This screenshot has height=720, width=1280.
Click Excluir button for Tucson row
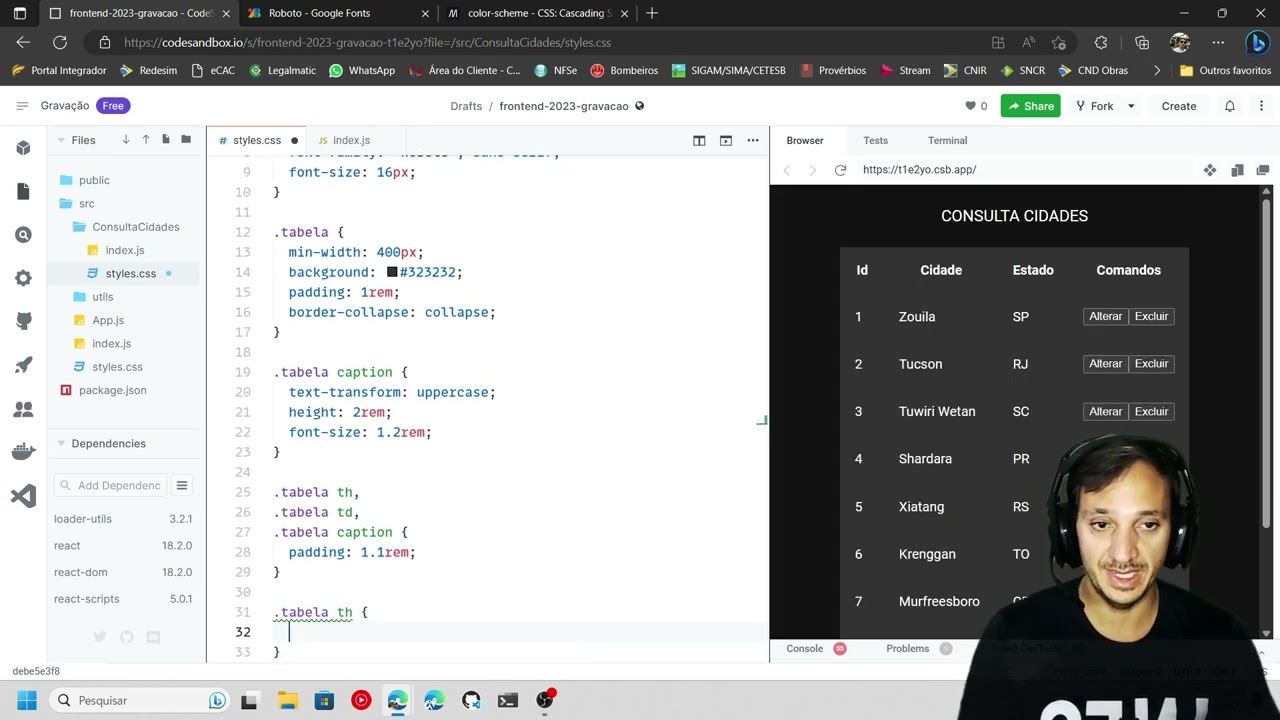(x=1151, y=364)
